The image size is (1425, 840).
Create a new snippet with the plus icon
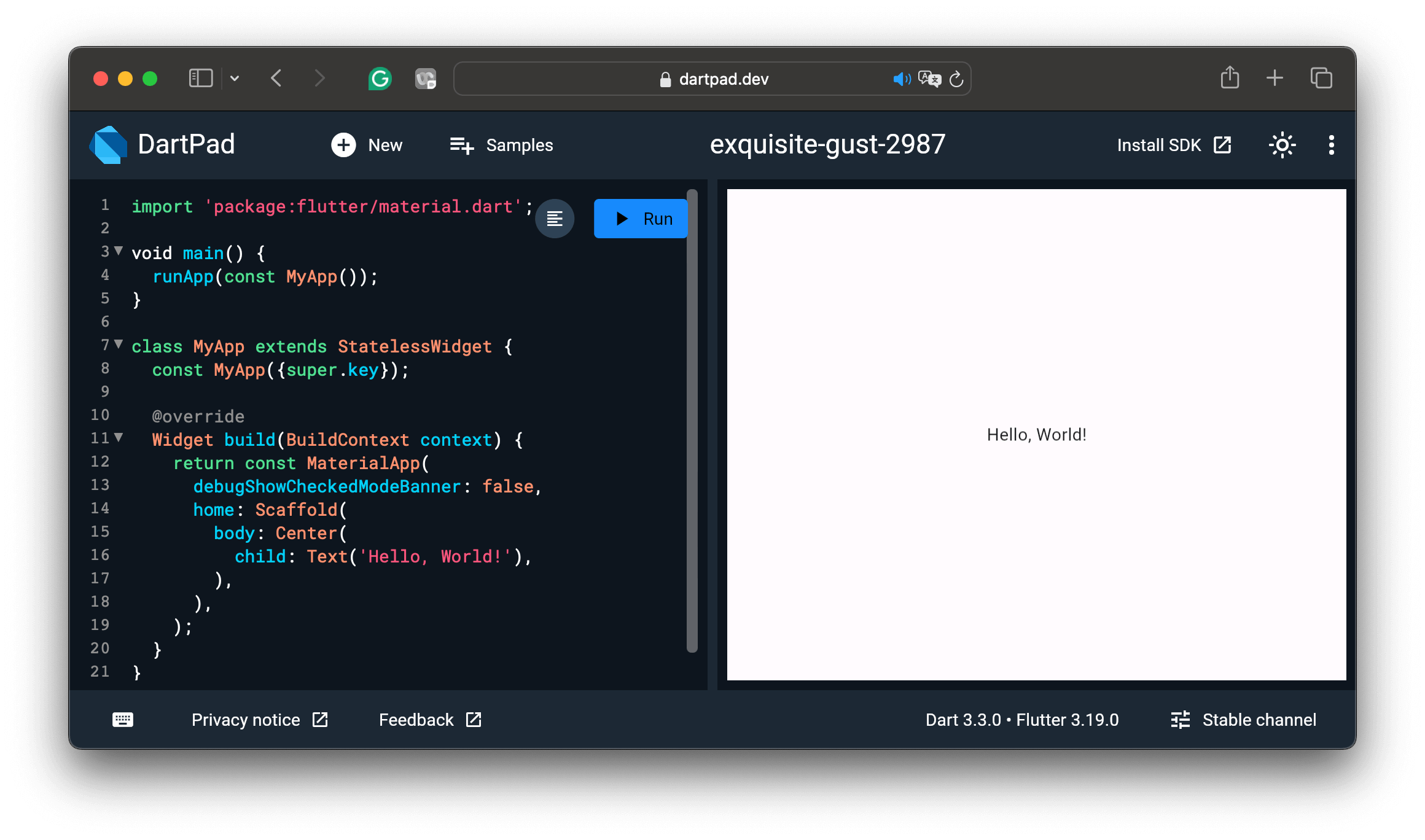[343, 145]
